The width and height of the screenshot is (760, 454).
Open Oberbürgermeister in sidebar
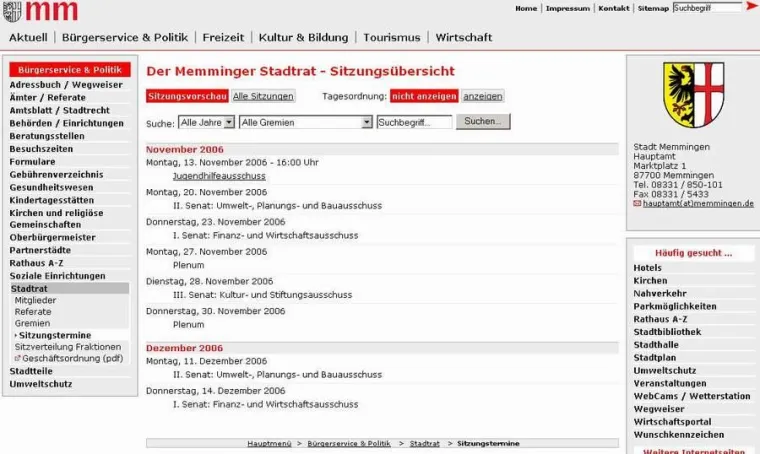pyautogui.click(x=52, y=237)
